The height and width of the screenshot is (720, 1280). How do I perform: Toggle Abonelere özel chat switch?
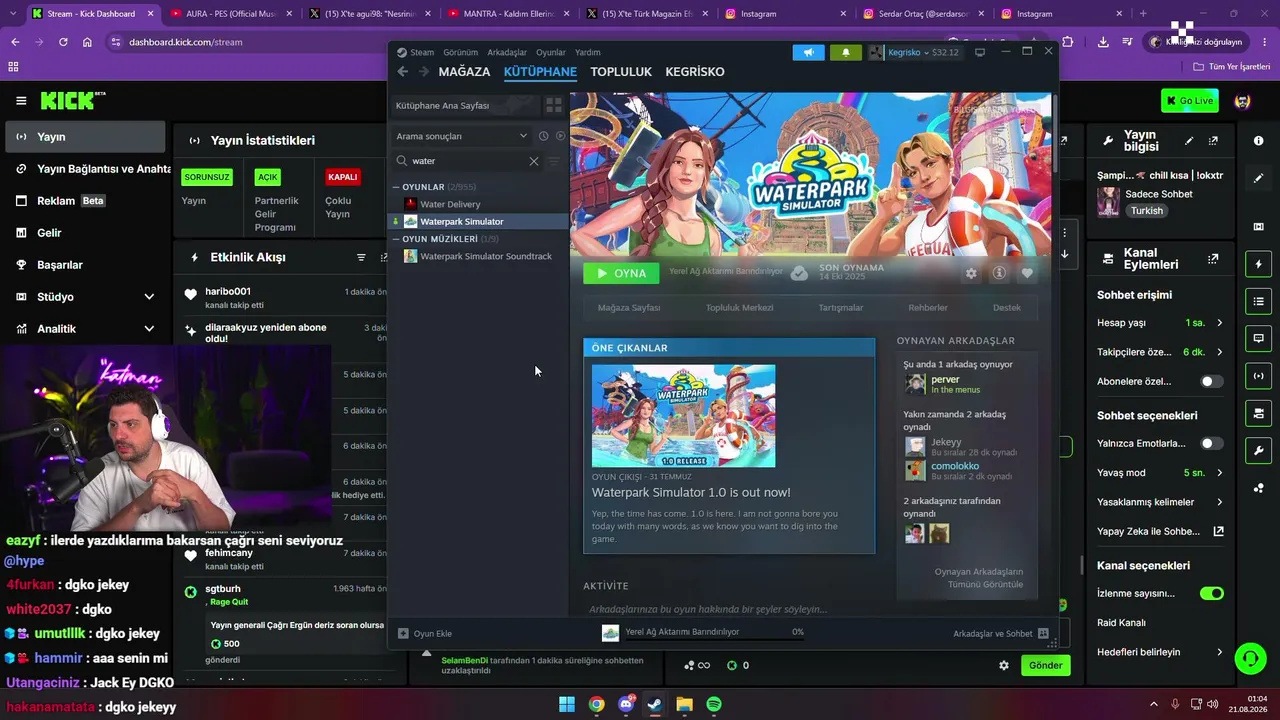[x=1211, y=381]
